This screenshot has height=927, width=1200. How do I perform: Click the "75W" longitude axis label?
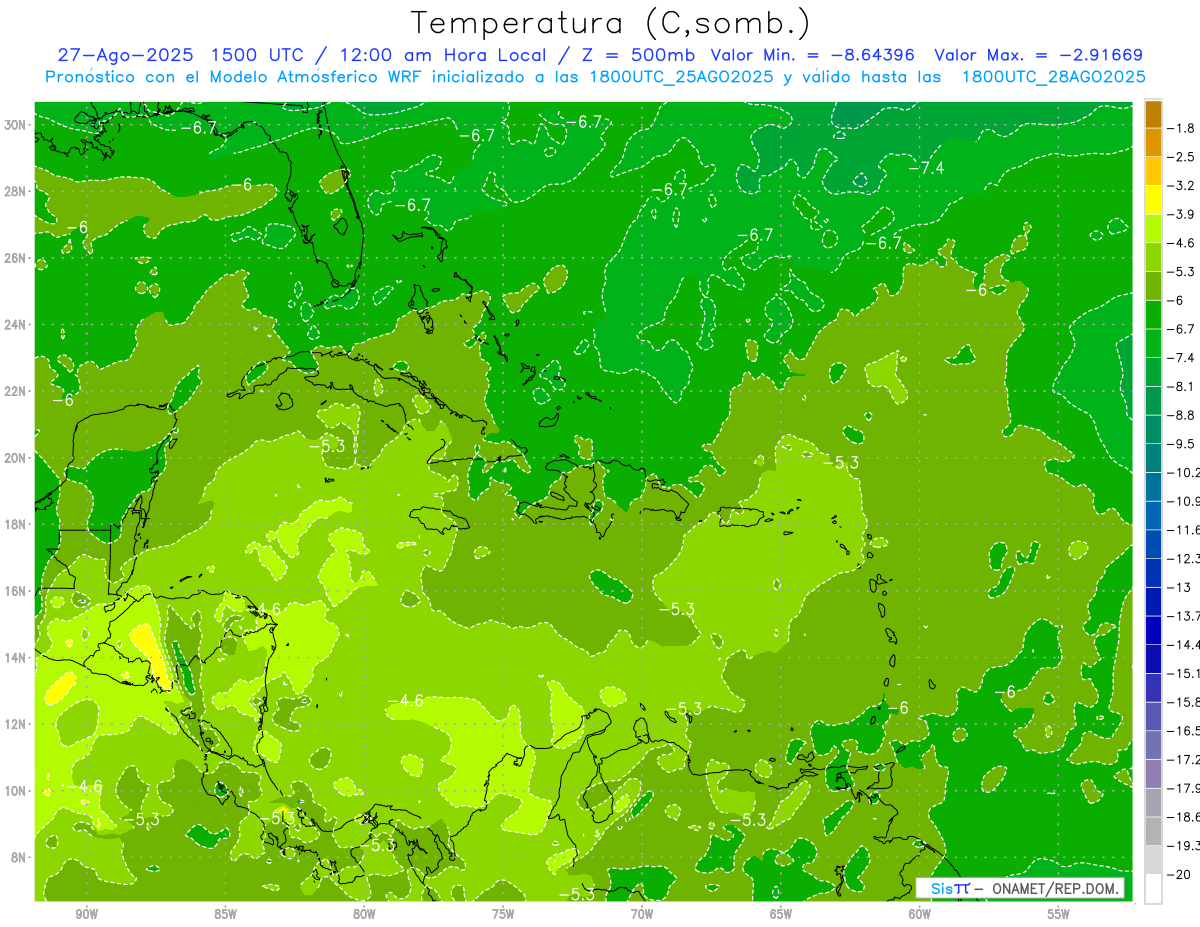pyautogui.click(x=503, y=914)
